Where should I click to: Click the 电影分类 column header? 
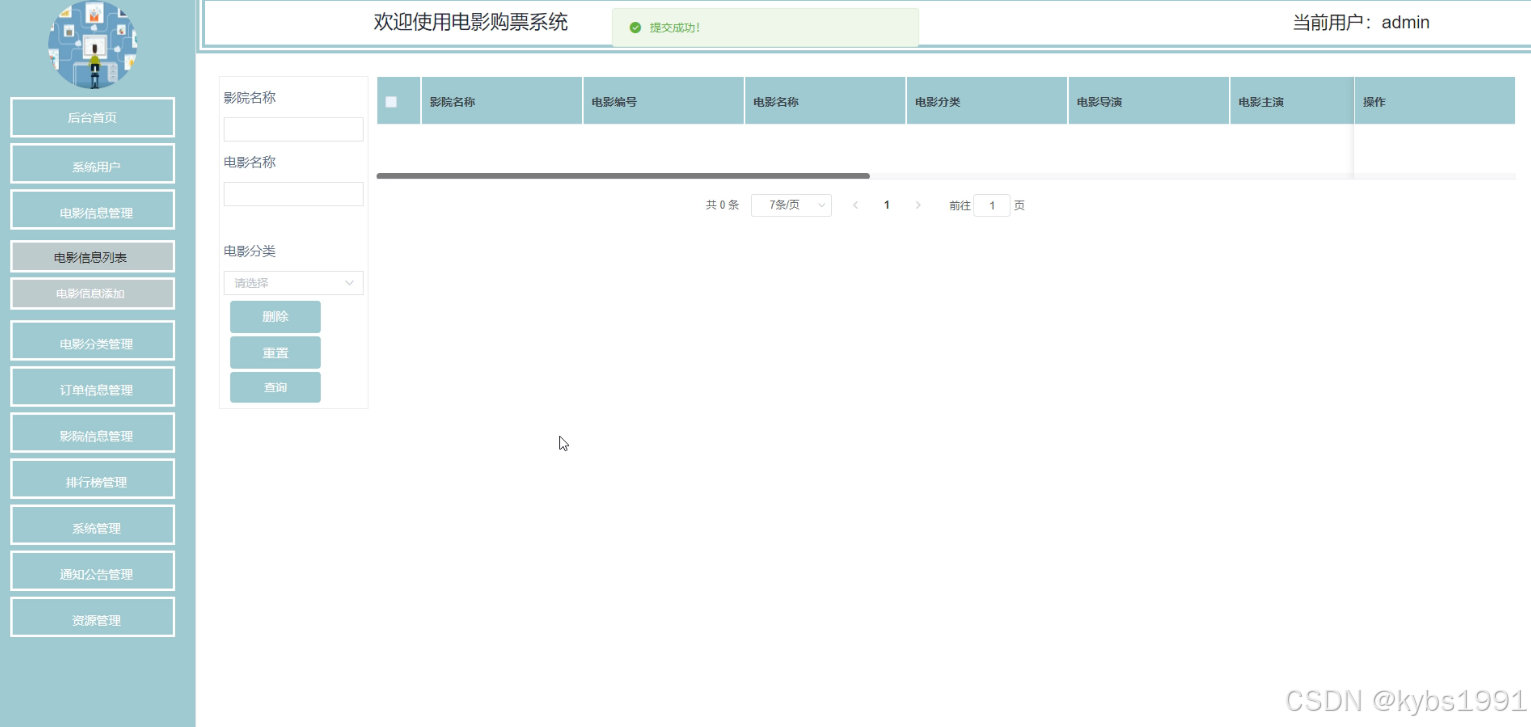pyautogui.click(x=987, y=101)
